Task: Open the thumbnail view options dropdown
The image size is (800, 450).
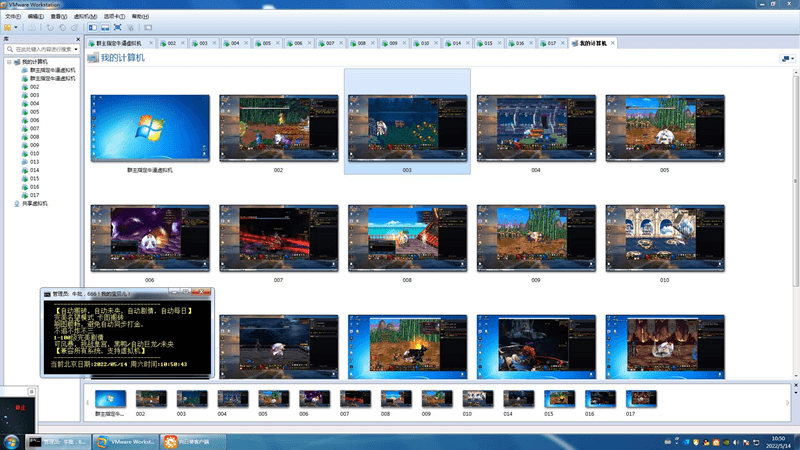Action: (x=787, y=59)
